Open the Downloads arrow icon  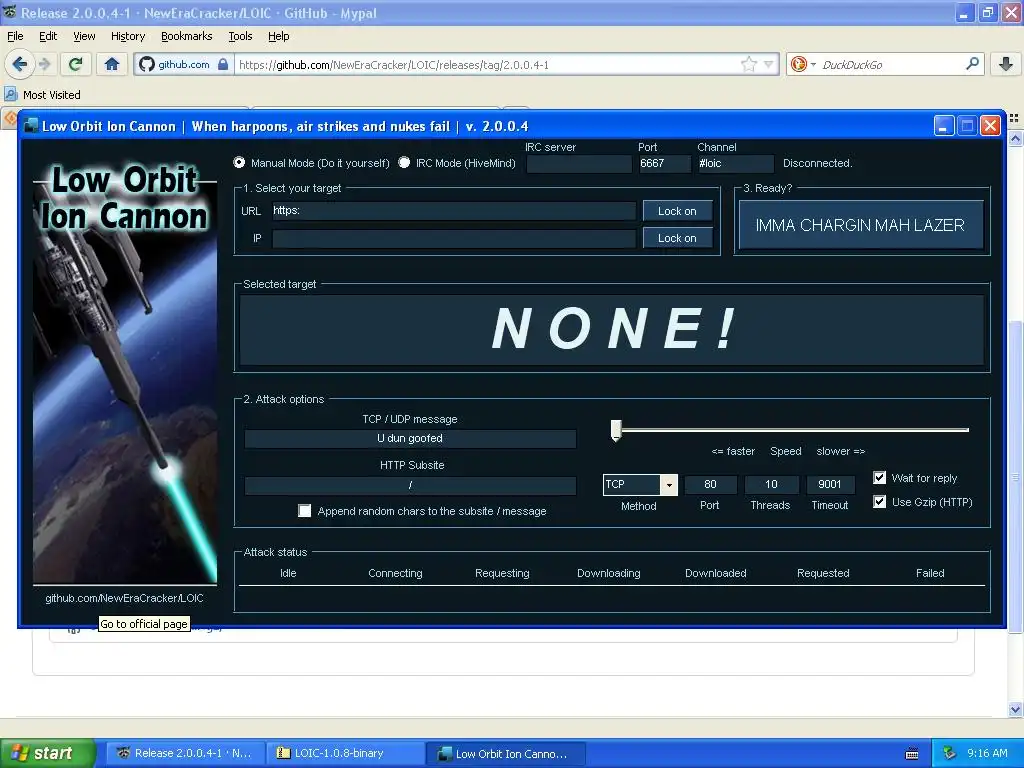(x=1006, y=64)
